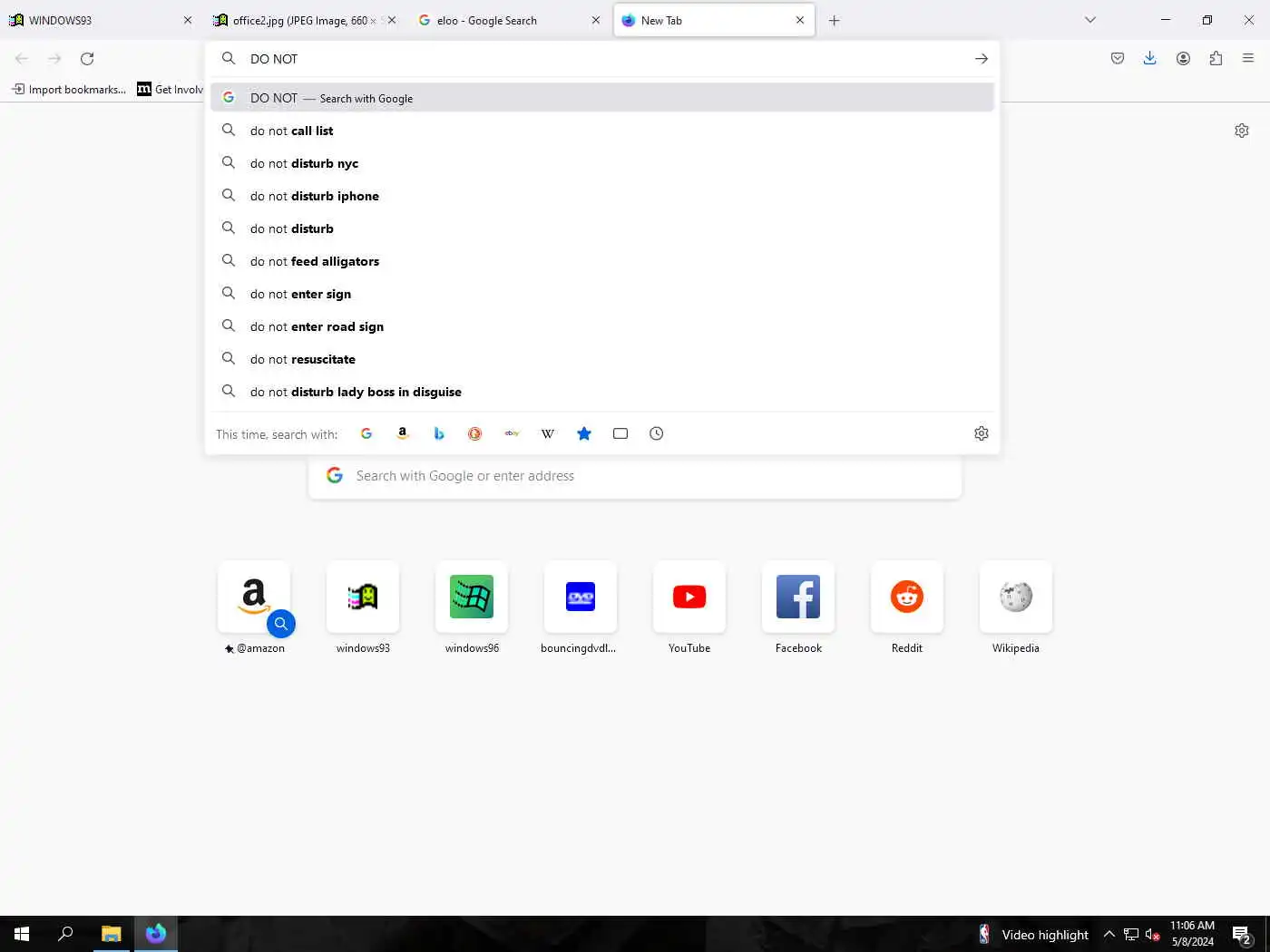Click the new tab page search box

point(635,476)
